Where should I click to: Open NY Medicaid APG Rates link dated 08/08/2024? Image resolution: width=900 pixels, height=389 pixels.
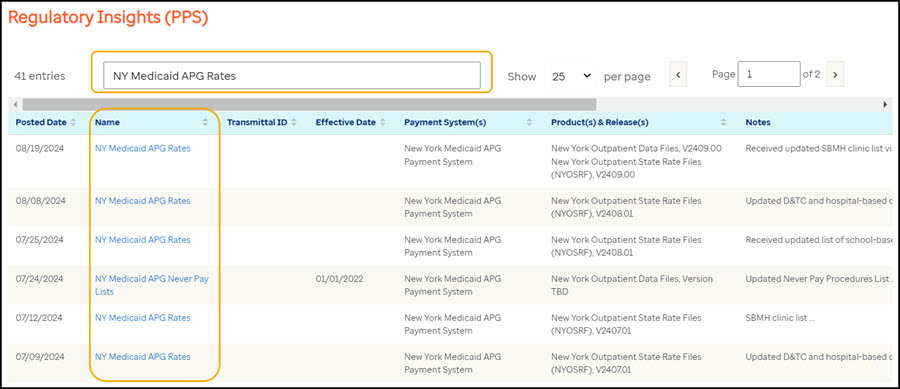click(143, 201)
